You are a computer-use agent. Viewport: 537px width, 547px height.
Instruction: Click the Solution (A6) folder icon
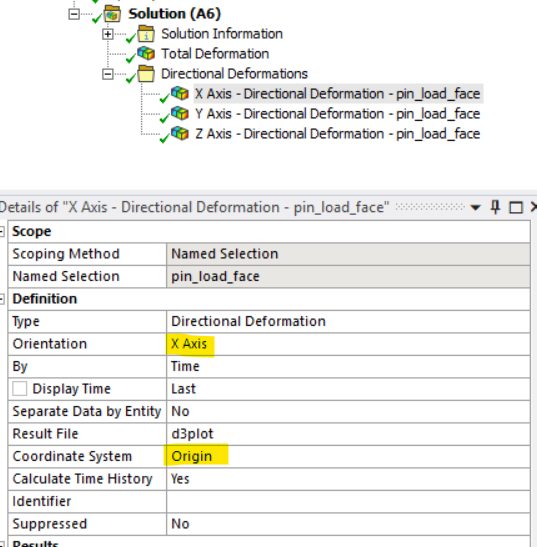coord(112,14)
